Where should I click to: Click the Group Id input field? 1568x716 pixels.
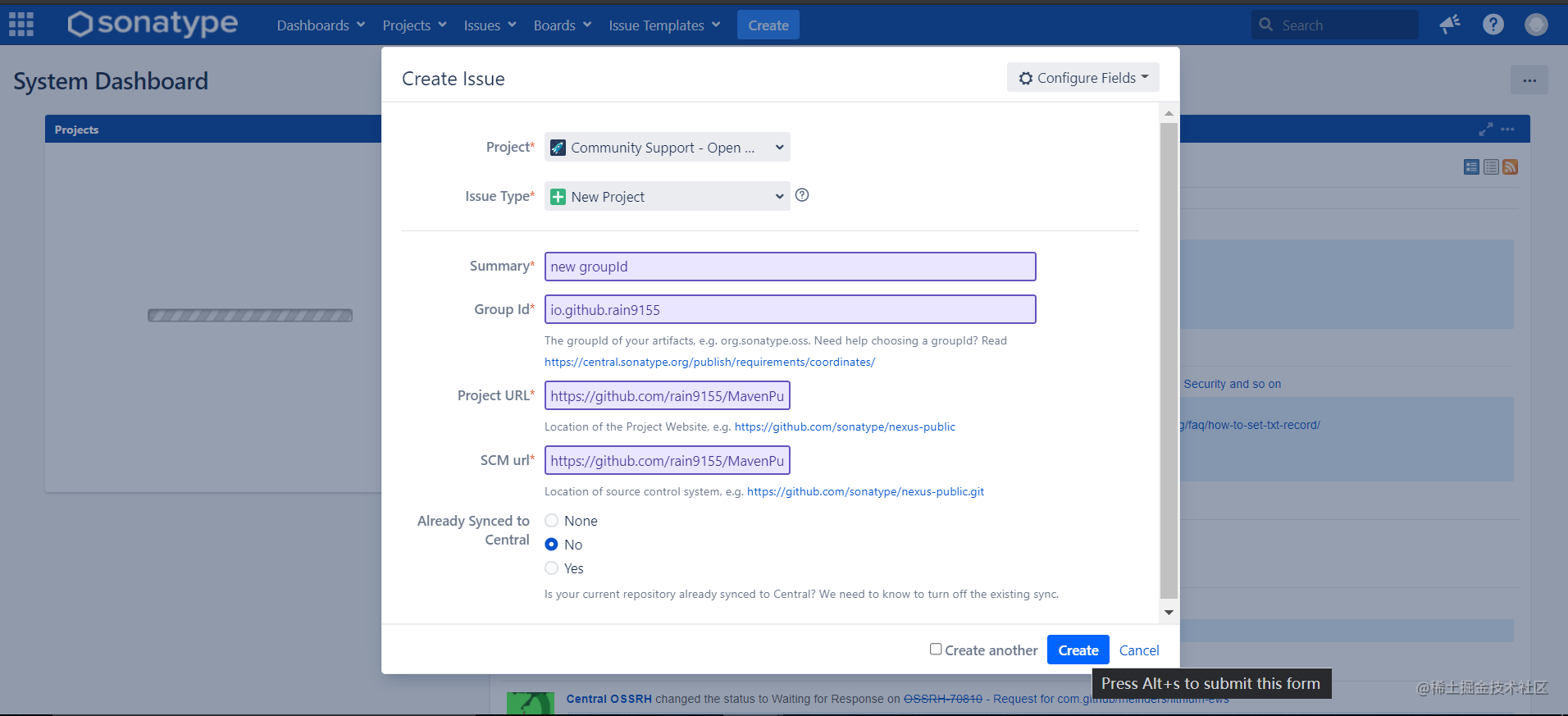click(791, 309)
